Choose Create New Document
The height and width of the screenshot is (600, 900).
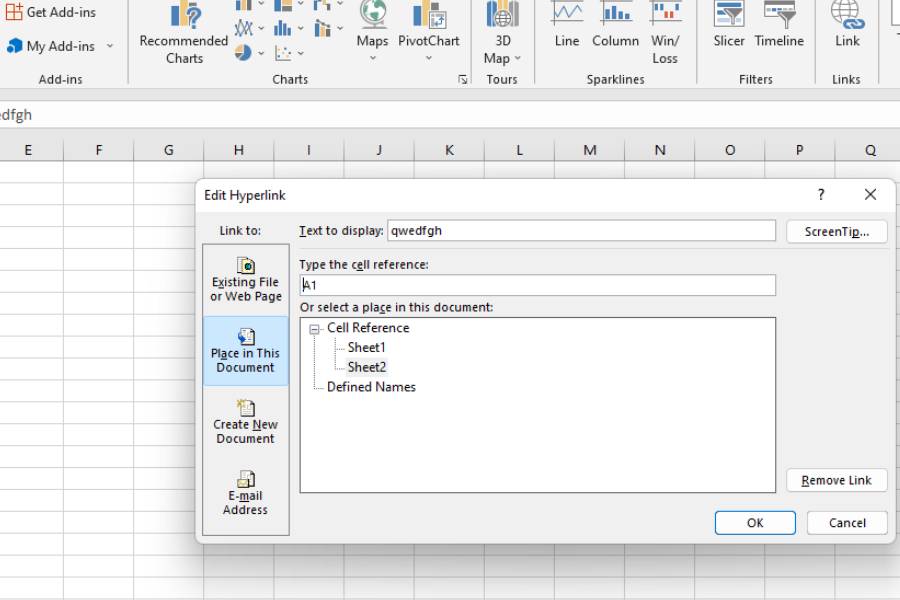pyautogui.click(x=246, y=422)
